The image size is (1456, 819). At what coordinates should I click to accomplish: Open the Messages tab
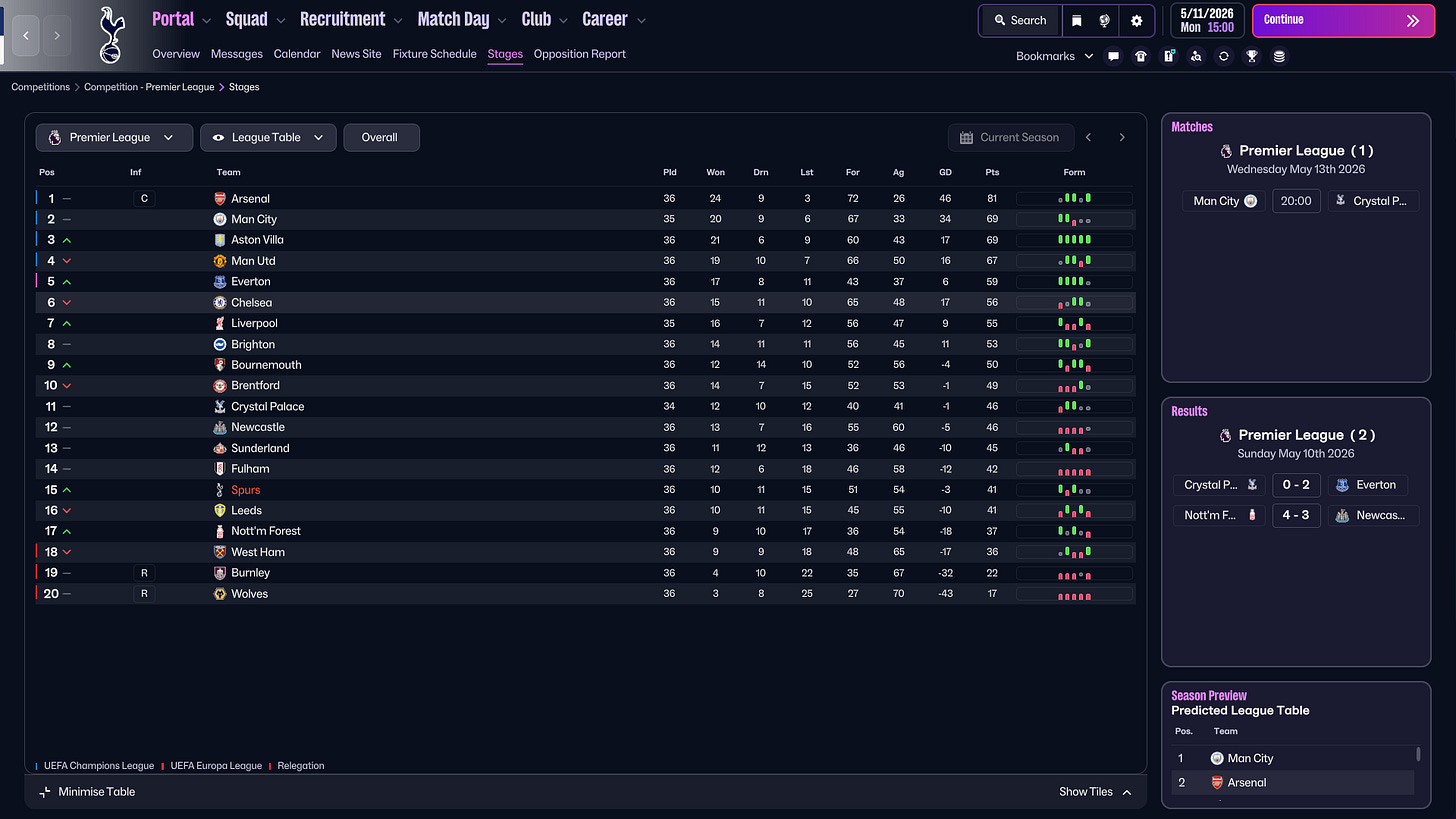pyautogui.click(x=237, y=54)
